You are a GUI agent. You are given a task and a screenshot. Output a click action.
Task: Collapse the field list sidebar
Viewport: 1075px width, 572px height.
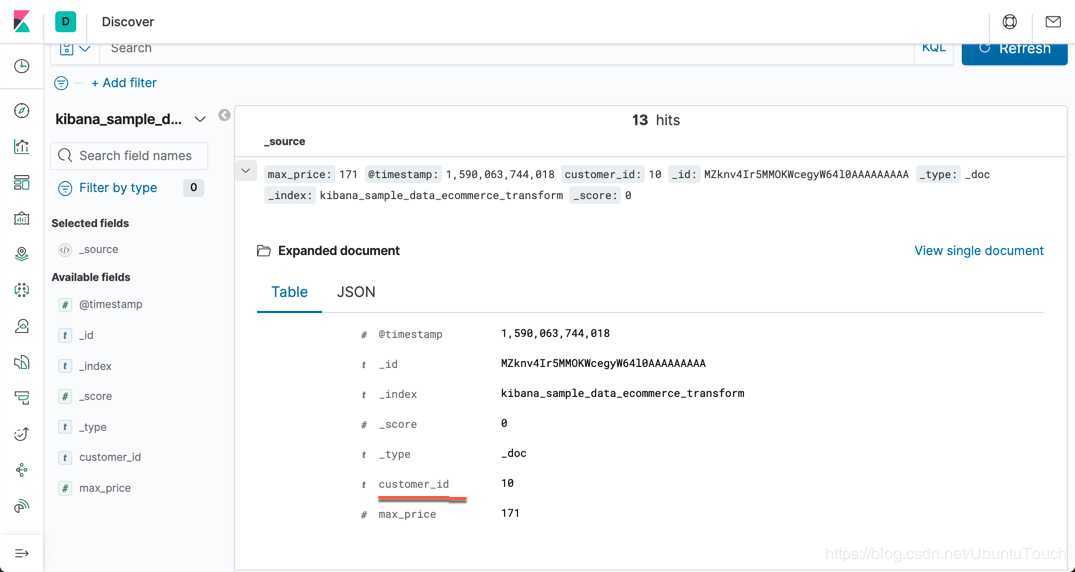click(224, 115)
